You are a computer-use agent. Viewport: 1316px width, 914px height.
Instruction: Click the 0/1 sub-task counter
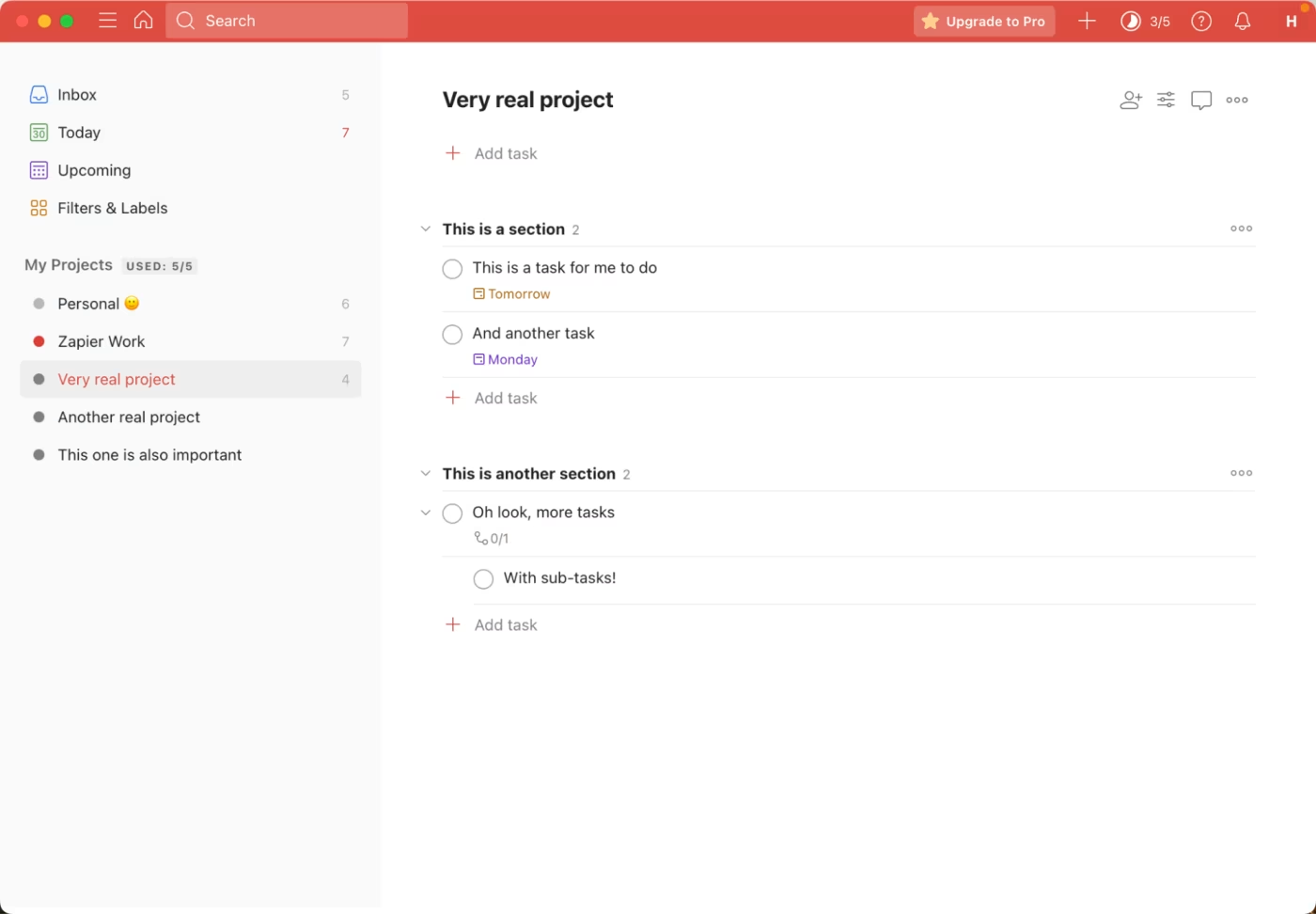coord(491,539)
